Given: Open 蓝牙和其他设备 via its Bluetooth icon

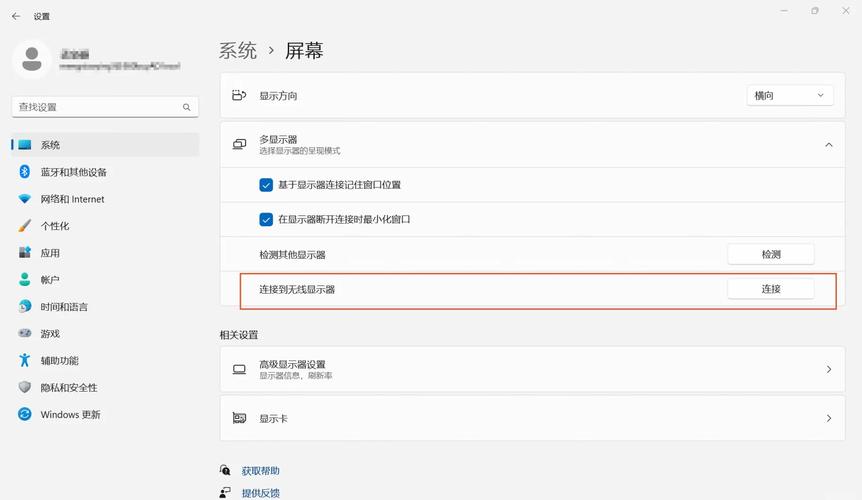Looking at the screenshot, I should point(25,172).
